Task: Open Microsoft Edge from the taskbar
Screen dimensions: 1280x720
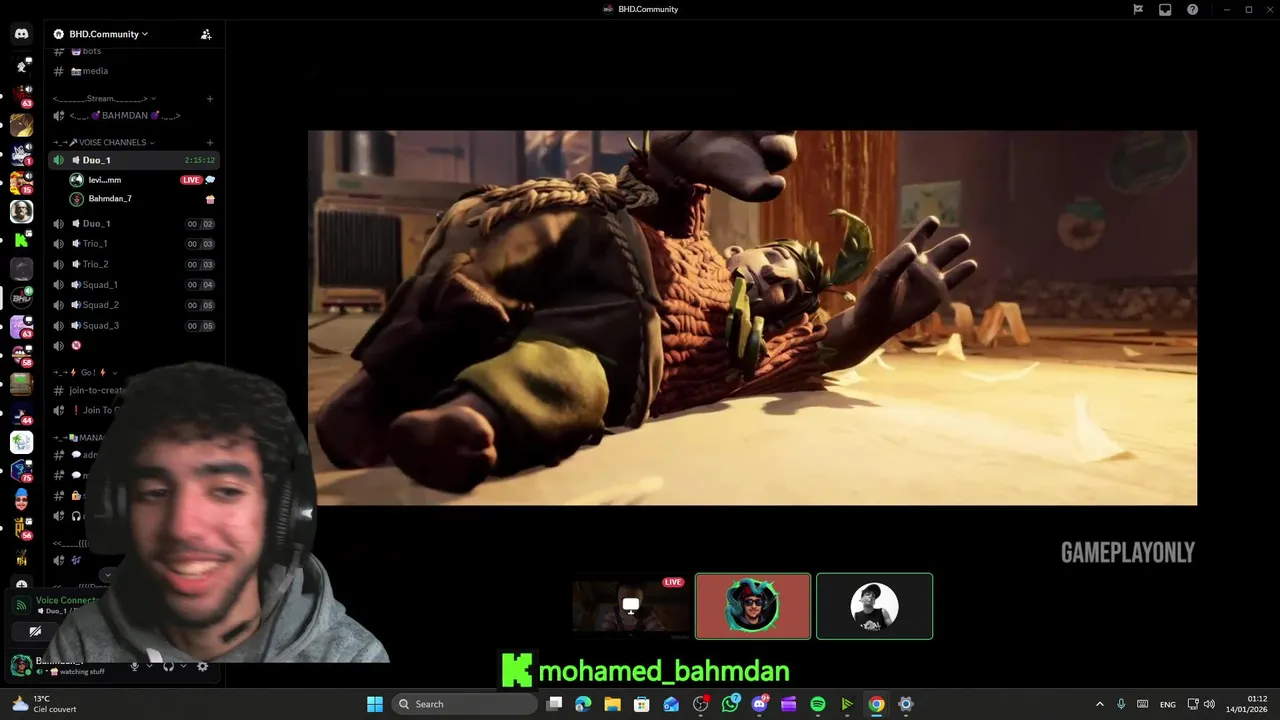Action: [x=583, y=704]
